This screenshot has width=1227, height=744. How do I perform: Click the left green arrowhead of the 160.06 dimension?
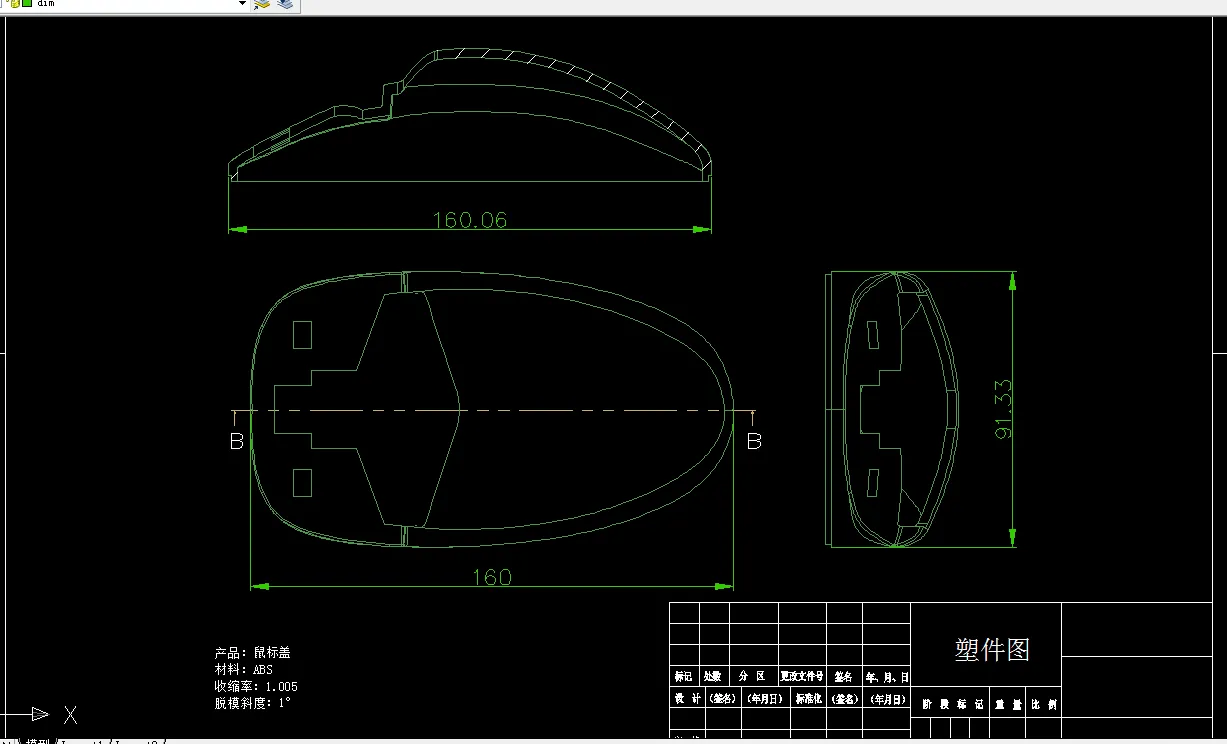click(x=238, y=229)
